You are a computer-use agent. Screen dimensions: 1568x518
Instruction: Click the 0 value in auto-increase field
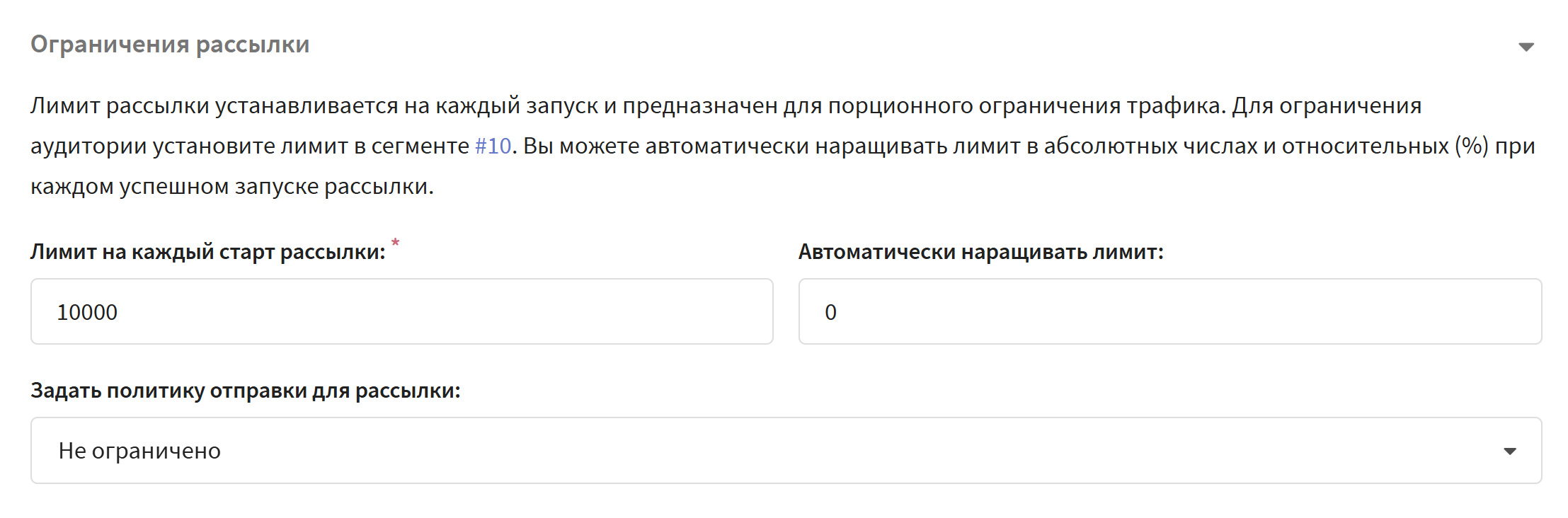click(x=830, y=312)
